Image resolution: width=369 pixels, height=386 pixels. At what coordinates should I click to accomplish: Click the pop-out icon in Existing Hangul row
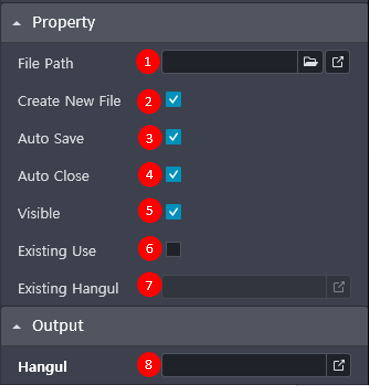click(338, 287)
